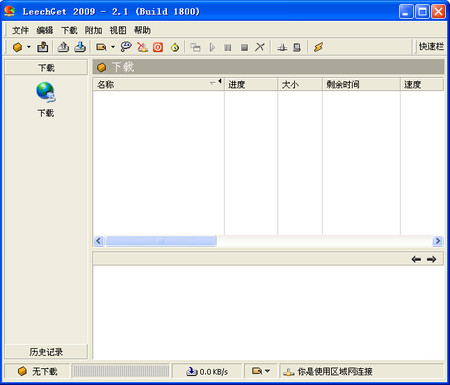Click the status bar progress bar
The image size is (450, 385).
coord(121,371)
